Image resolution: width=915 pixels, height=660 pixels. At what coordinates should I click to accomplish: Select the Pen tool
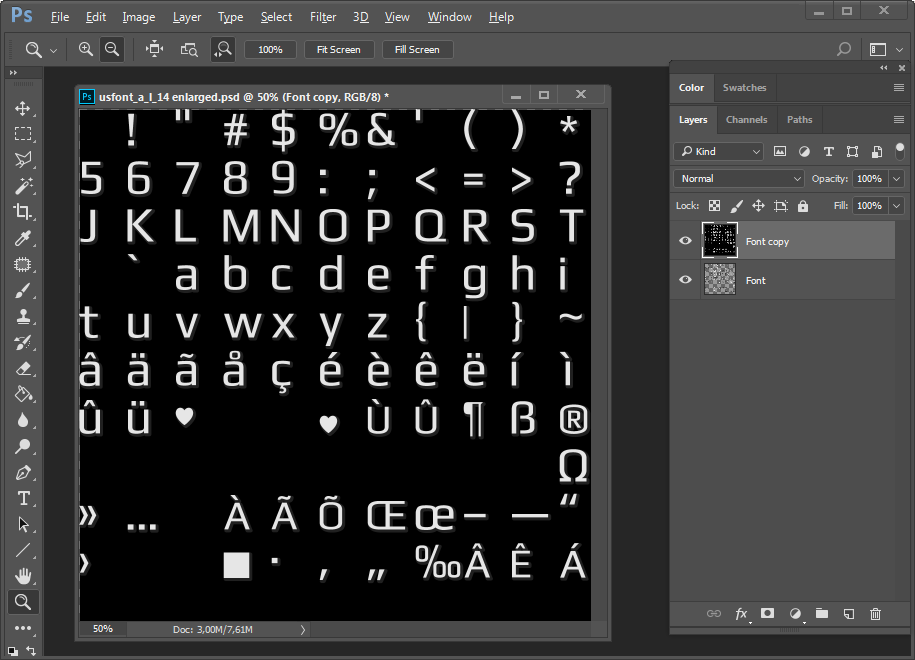[23, 472]
